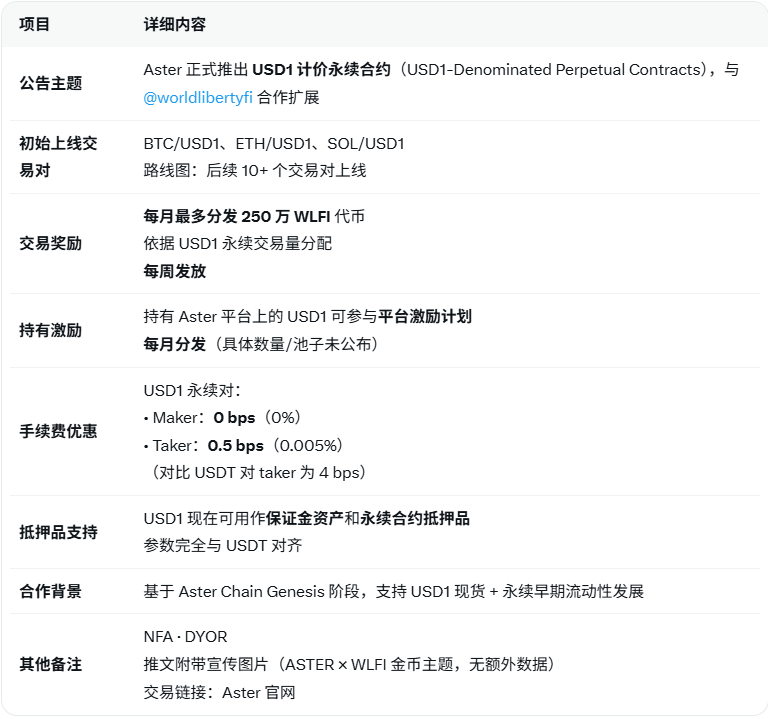This screenshot has height=719, width=768.
Task: Click the 详细内容 column header
Action: [174, 24]
